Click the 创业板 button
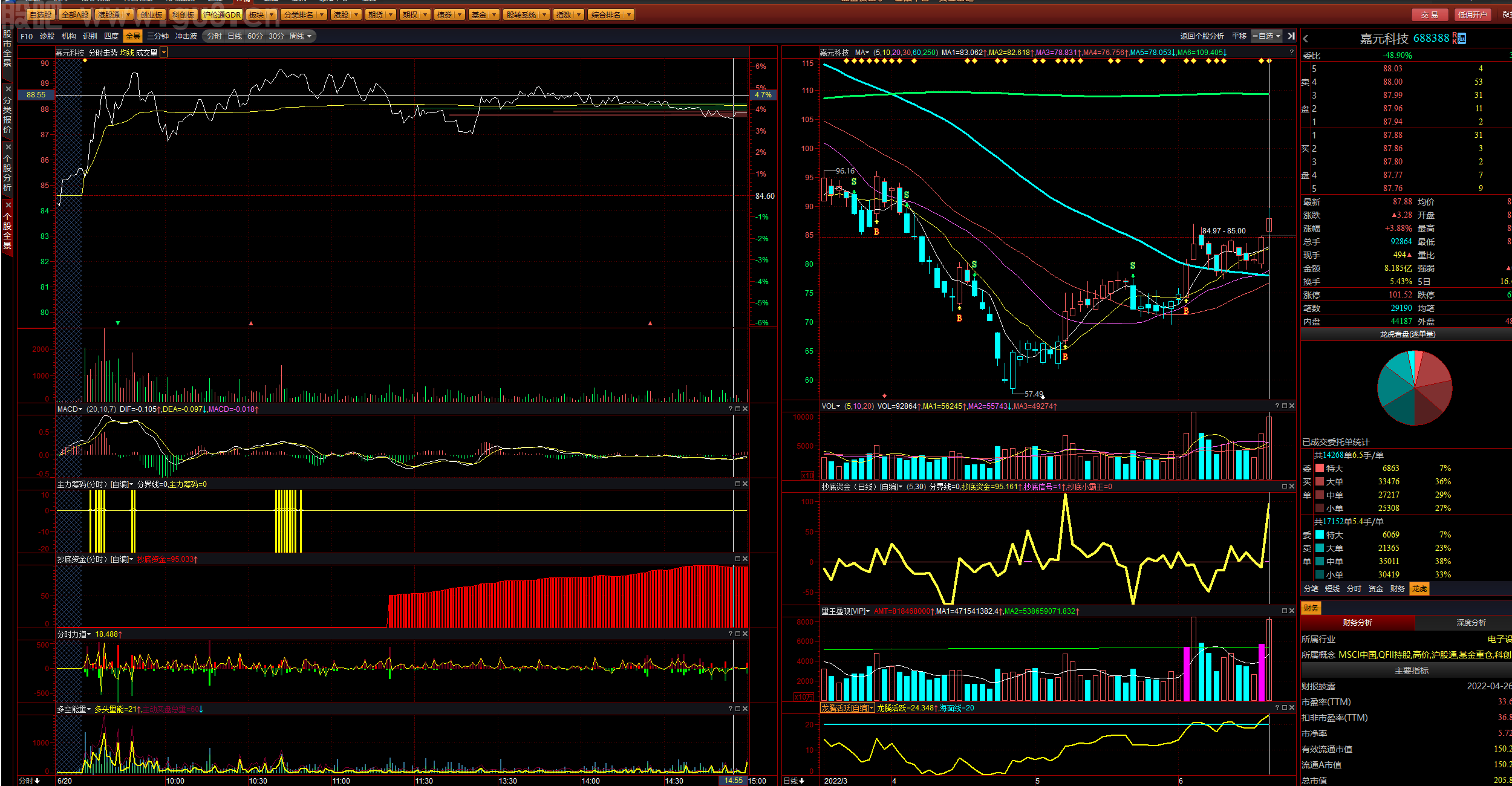The width and height of the screenshot is (1512, 786). coord(151,15)
